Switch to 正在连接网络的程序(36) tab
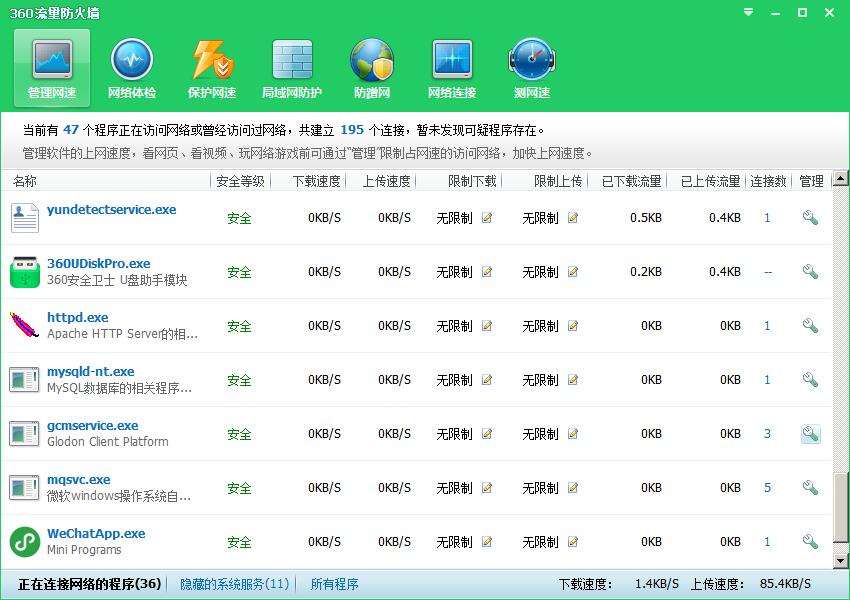This screenshot has height=600, width=850. (x=89, y=584)
